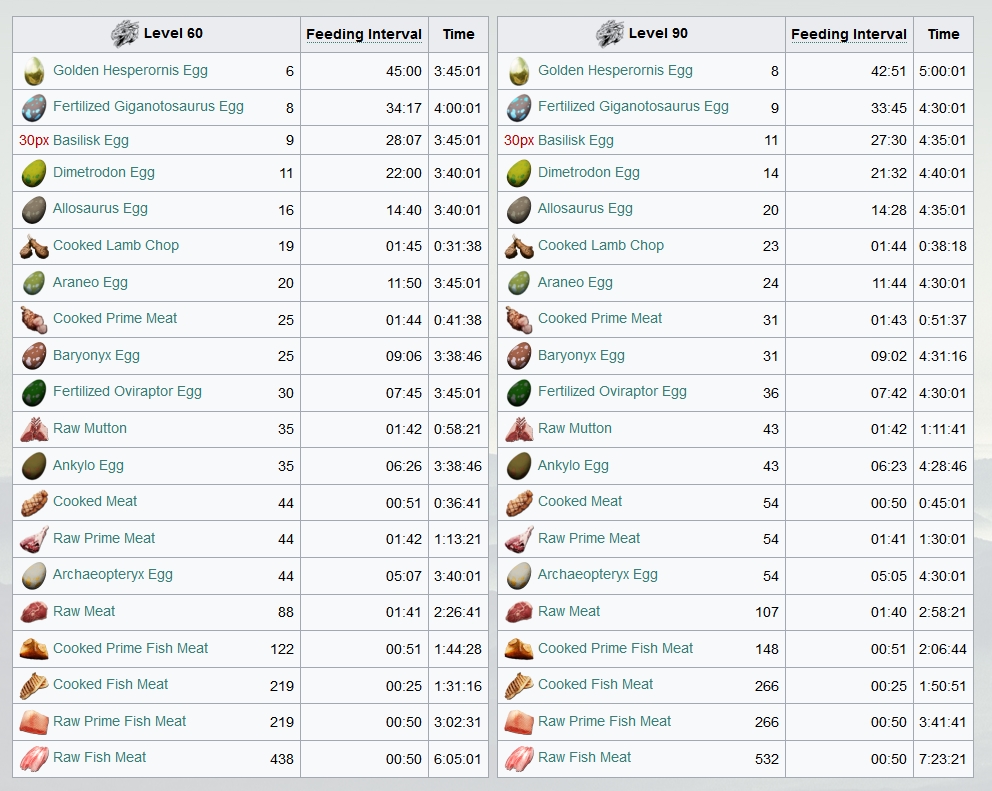Click the creature head icon beside Level 60
992x791 pixels.
tap(125, 34)
